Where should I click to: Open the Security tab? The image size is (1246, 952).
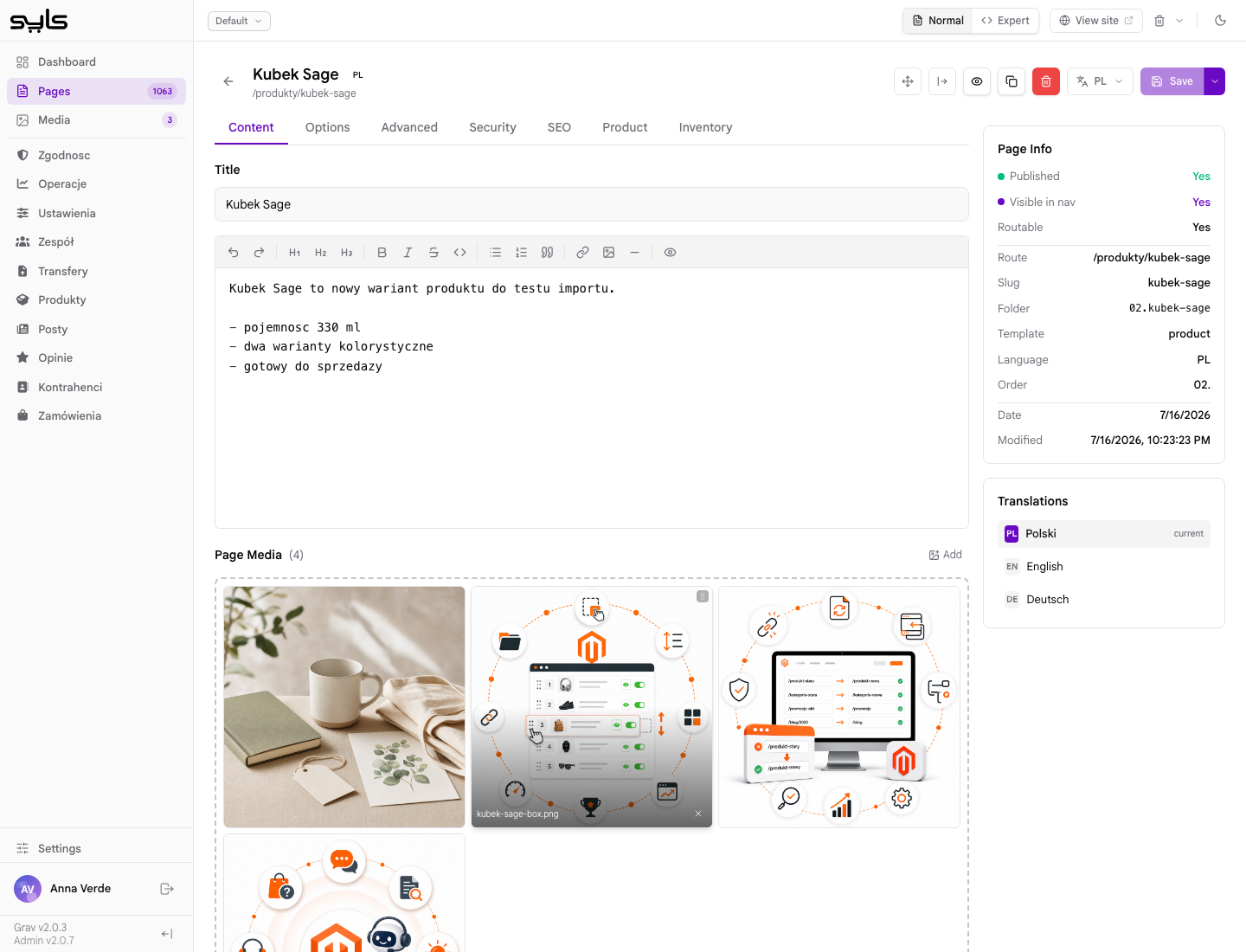(x=492, y=127)
